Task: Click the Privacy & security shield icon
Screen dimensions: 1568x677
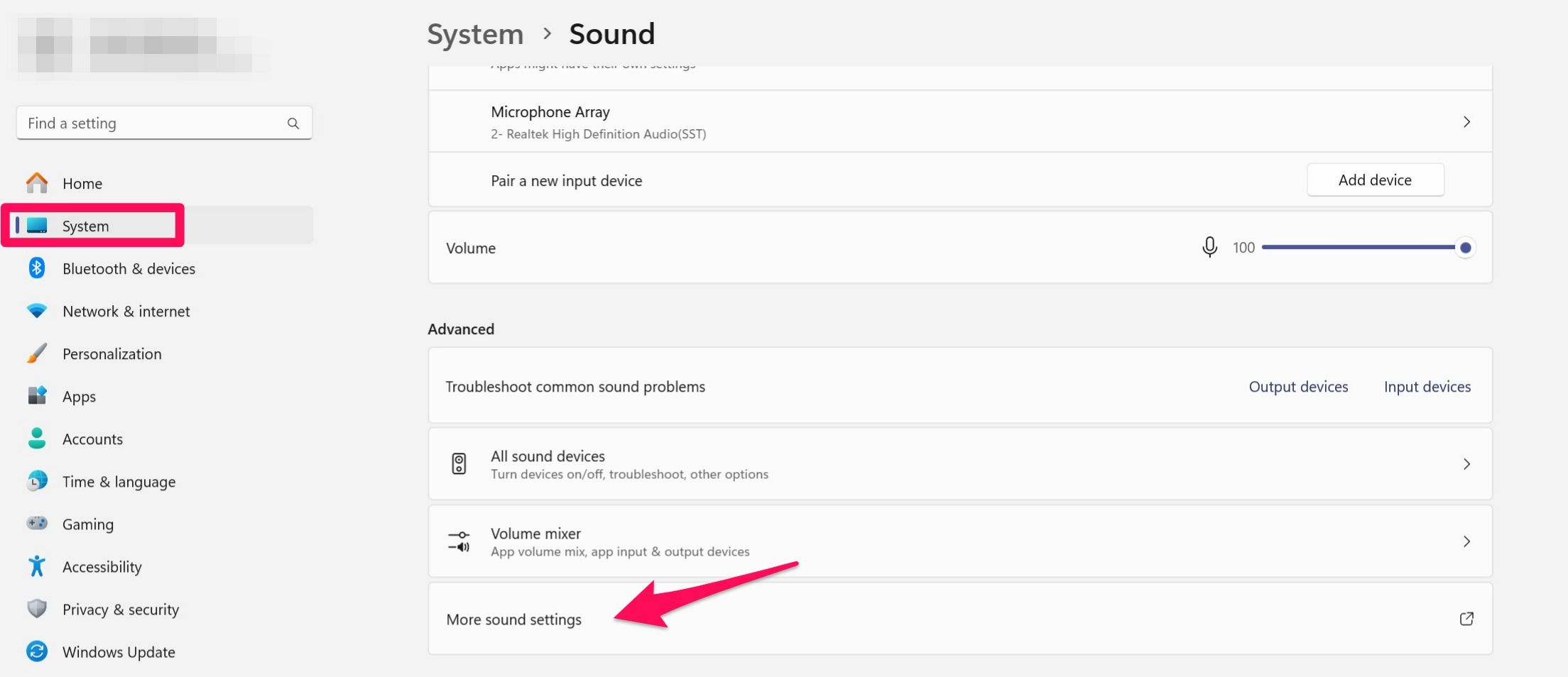Action: click(37, 609)
